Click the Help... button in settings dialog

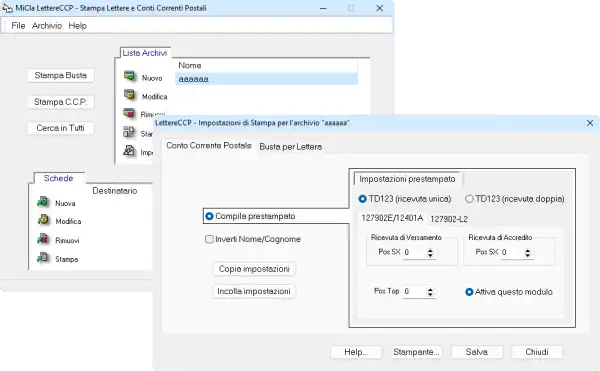coord(356,352)
